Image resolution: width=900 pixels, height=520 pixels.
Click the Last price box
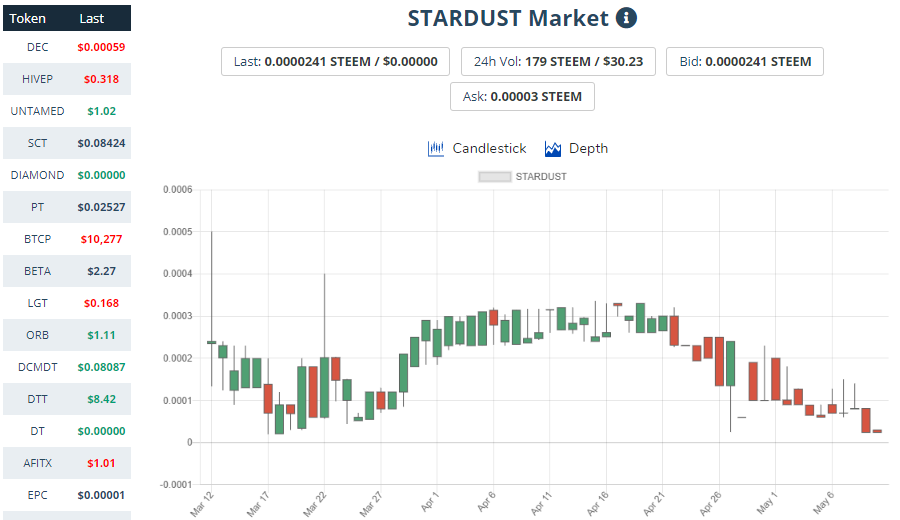coord(335,61)
